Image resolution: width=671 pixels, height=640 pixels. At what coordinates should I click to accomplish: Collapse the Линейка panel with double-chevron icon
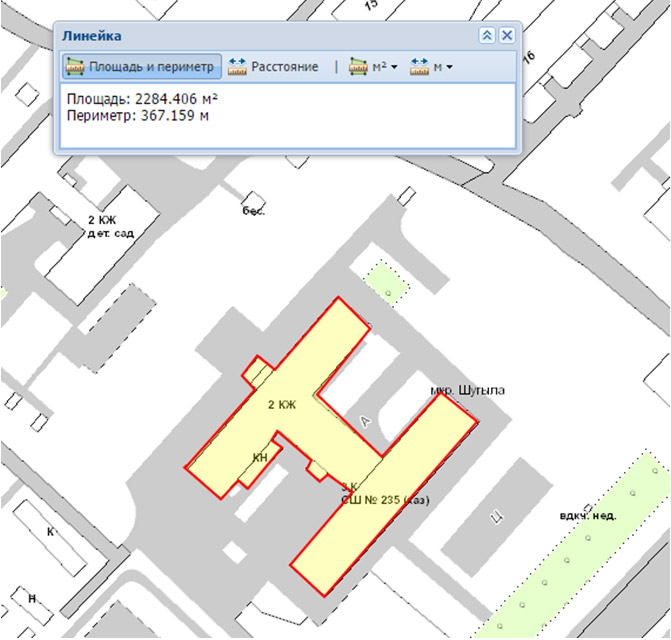point(487,35)
